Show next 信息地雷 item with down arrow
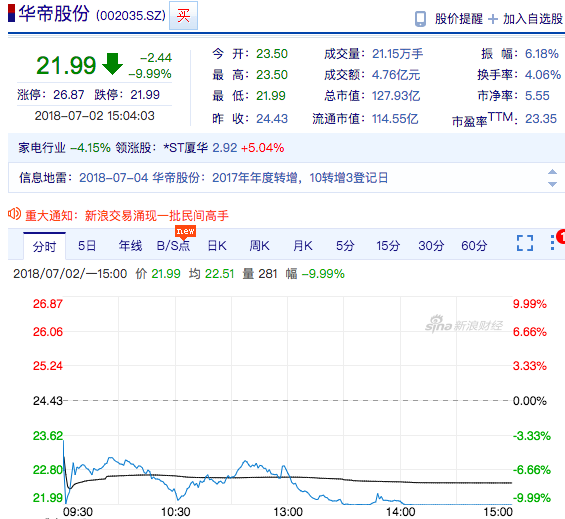Image resolution: width=565 pixels, height=519 pixels. tap(552, 184)
